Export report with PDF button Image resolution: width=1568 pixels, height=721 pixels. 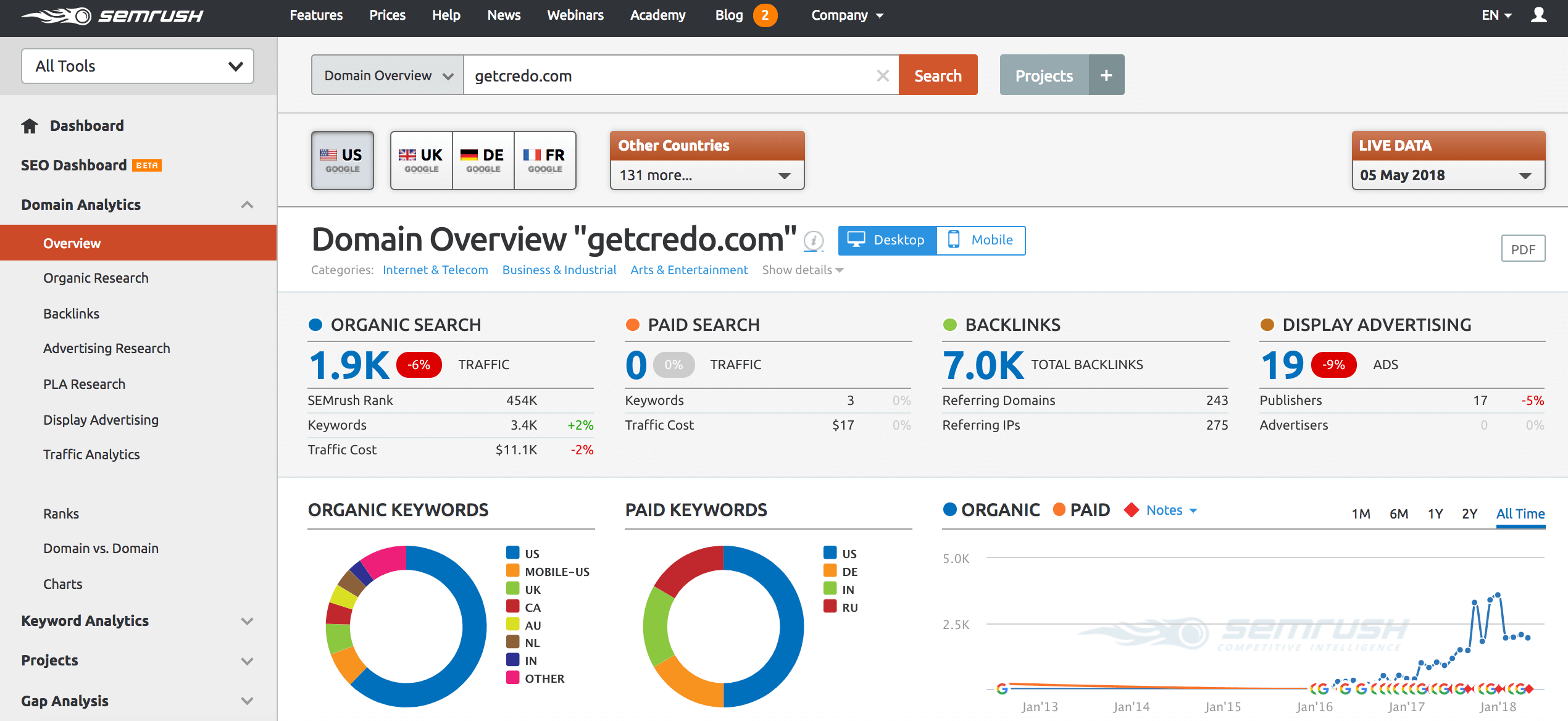(x=1523, y=249)
